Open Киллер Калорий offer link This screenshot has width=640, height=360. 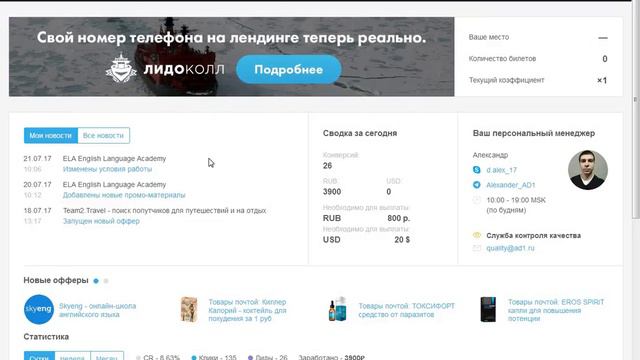point(247,310)
